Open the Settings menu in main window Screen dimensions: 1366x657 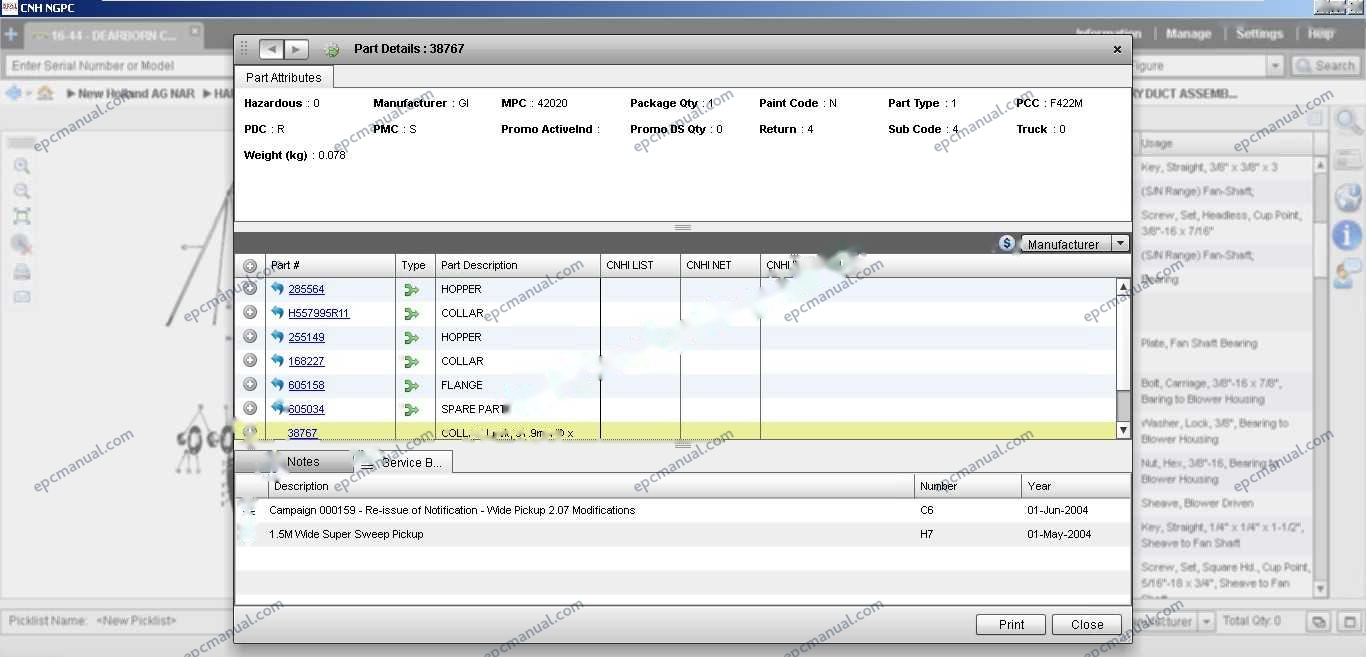pos(1259,34)
